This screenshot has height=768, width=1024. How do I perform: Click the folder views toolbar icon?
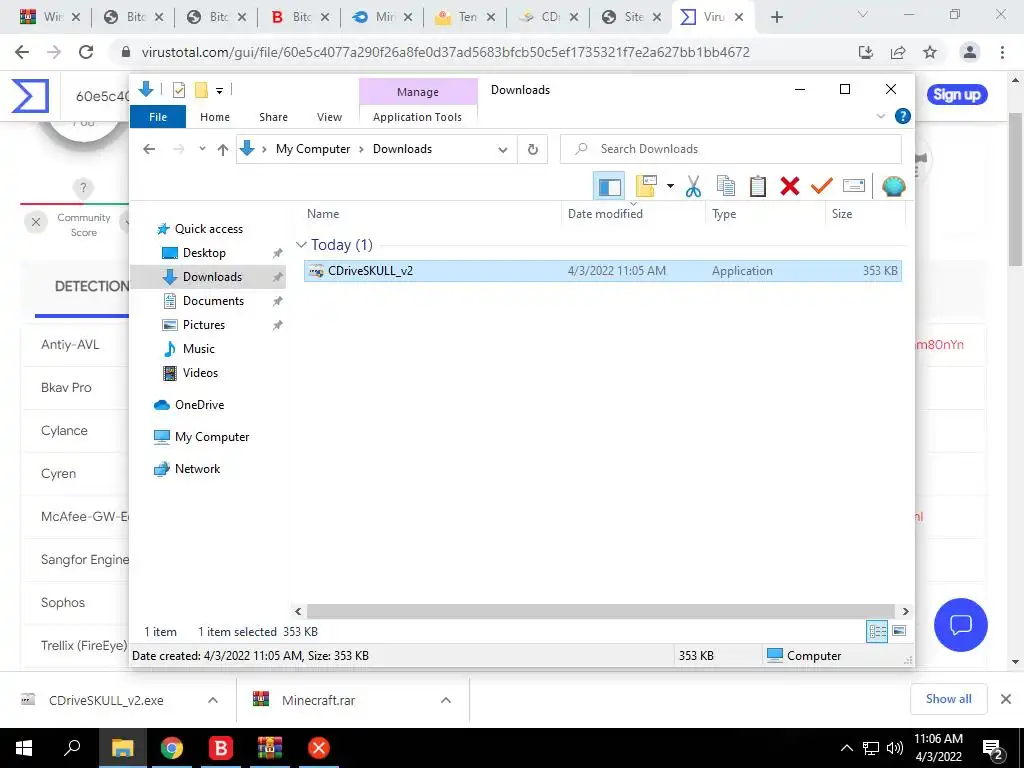pos(646,186)
